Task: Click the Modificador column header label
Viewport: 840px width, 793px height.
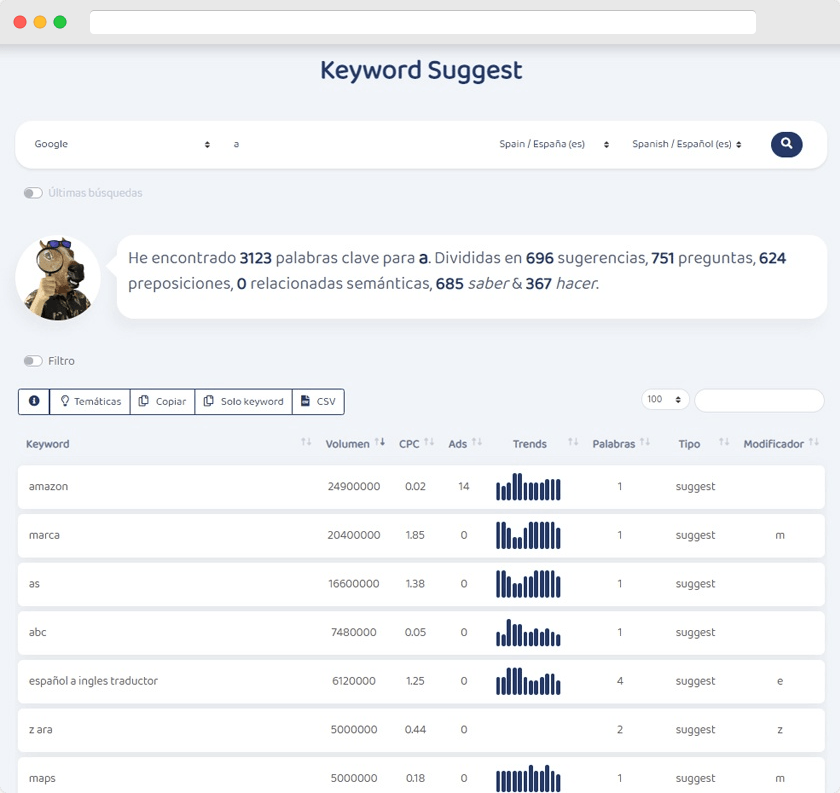Action: pos(774,444)
